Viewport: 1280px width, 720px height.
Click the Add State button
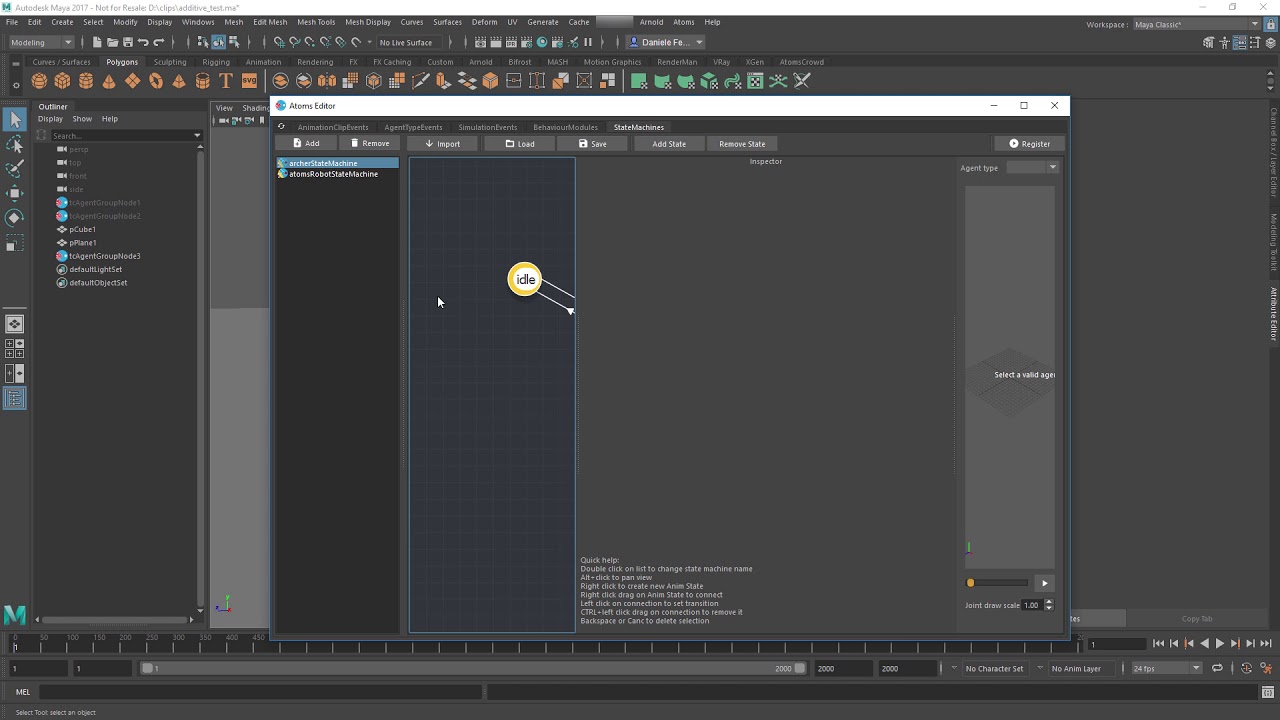[x=669, y=144]
